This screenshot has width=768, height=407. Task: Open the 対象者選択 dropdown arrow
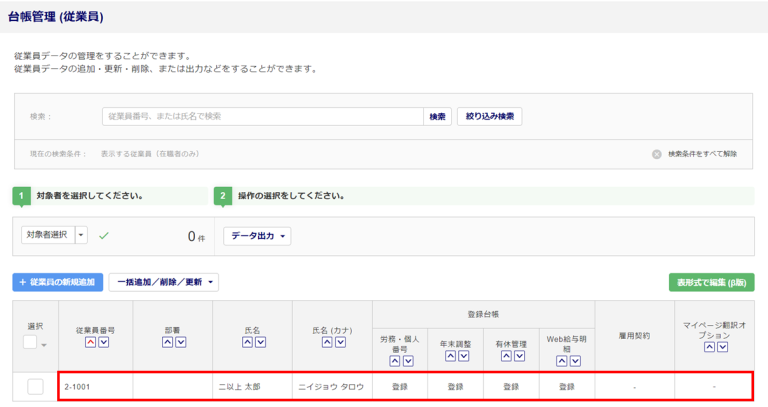81,235
